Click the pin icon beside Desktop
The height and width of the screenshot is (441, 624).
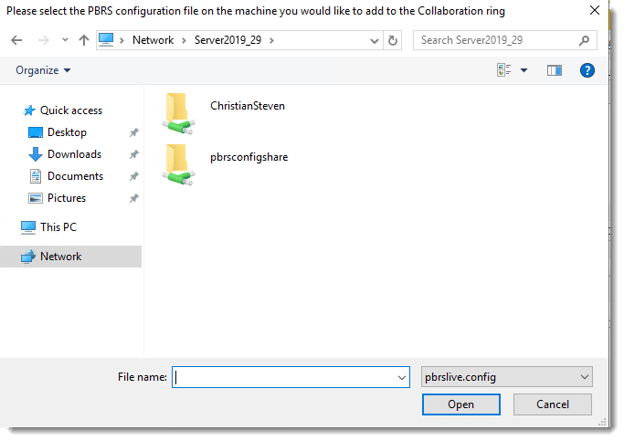[x=134, y=133]
